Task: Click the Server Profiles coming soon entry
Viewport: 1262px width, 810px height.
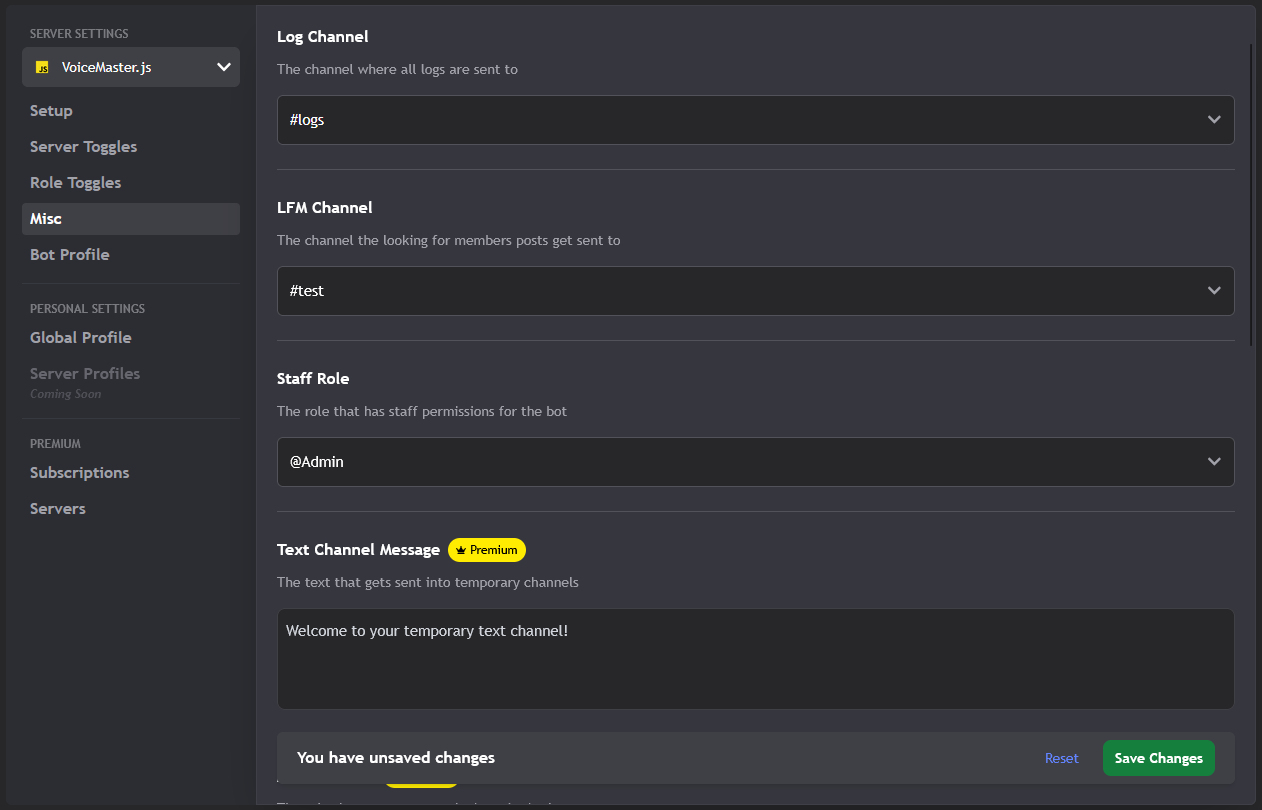Action: 85,373
